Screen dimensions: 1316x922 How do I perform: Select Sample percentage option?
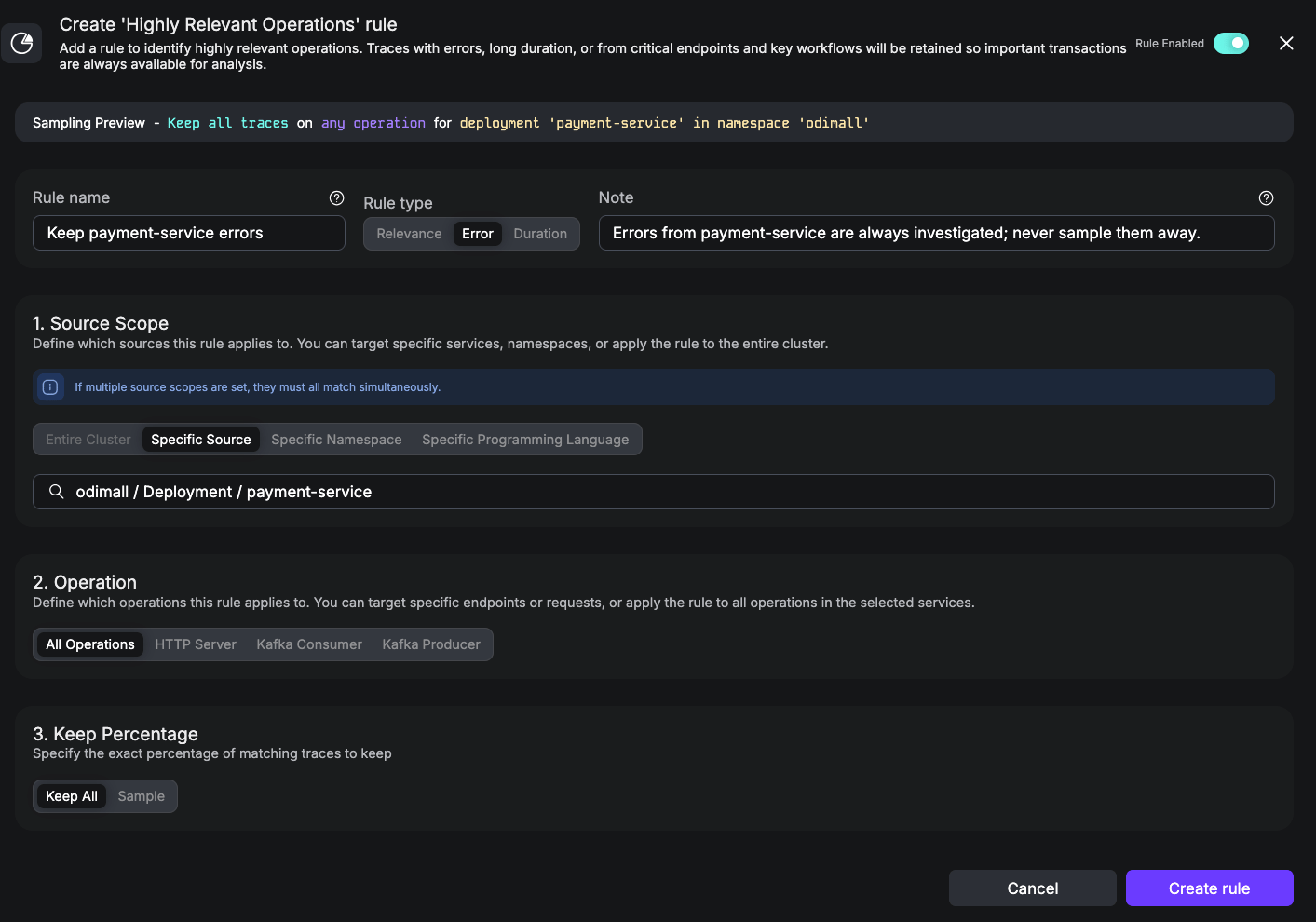pos(142,796)
